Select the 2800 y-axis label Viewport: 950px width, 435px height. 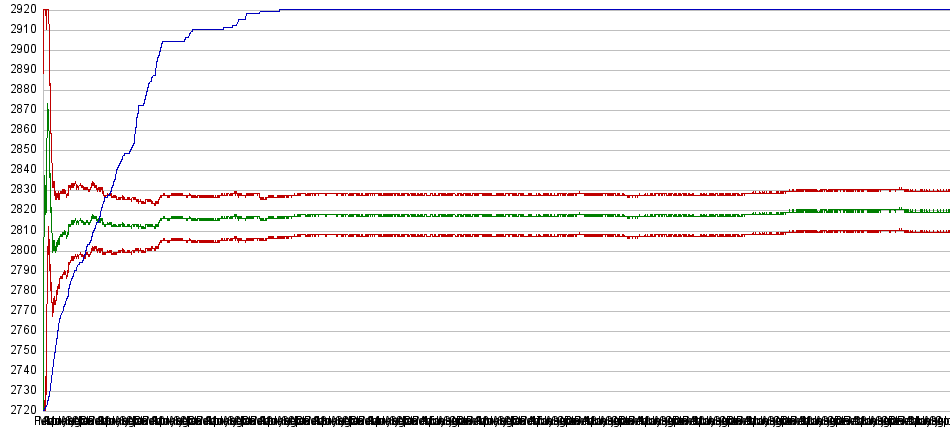(20, 249)
